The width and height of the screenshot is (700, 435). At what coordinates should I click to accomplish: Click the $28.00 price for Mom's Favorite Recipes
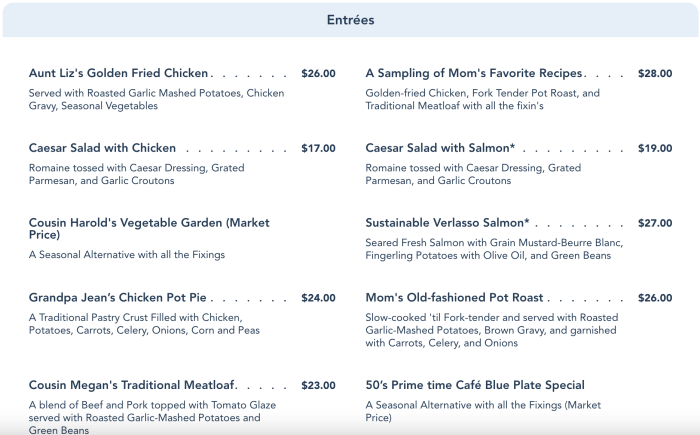click(655, 73)
